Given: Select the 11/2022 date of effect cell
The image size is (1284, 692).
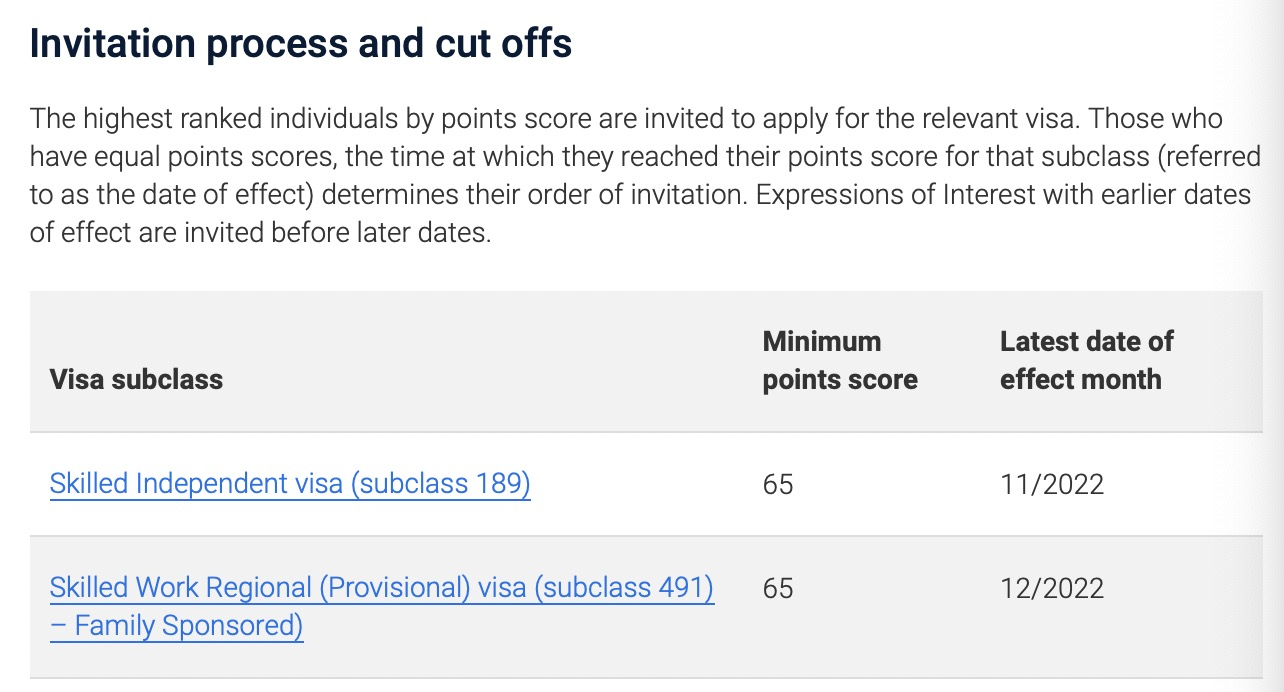Looking at the screenshot, I should tap(1052, 485).
